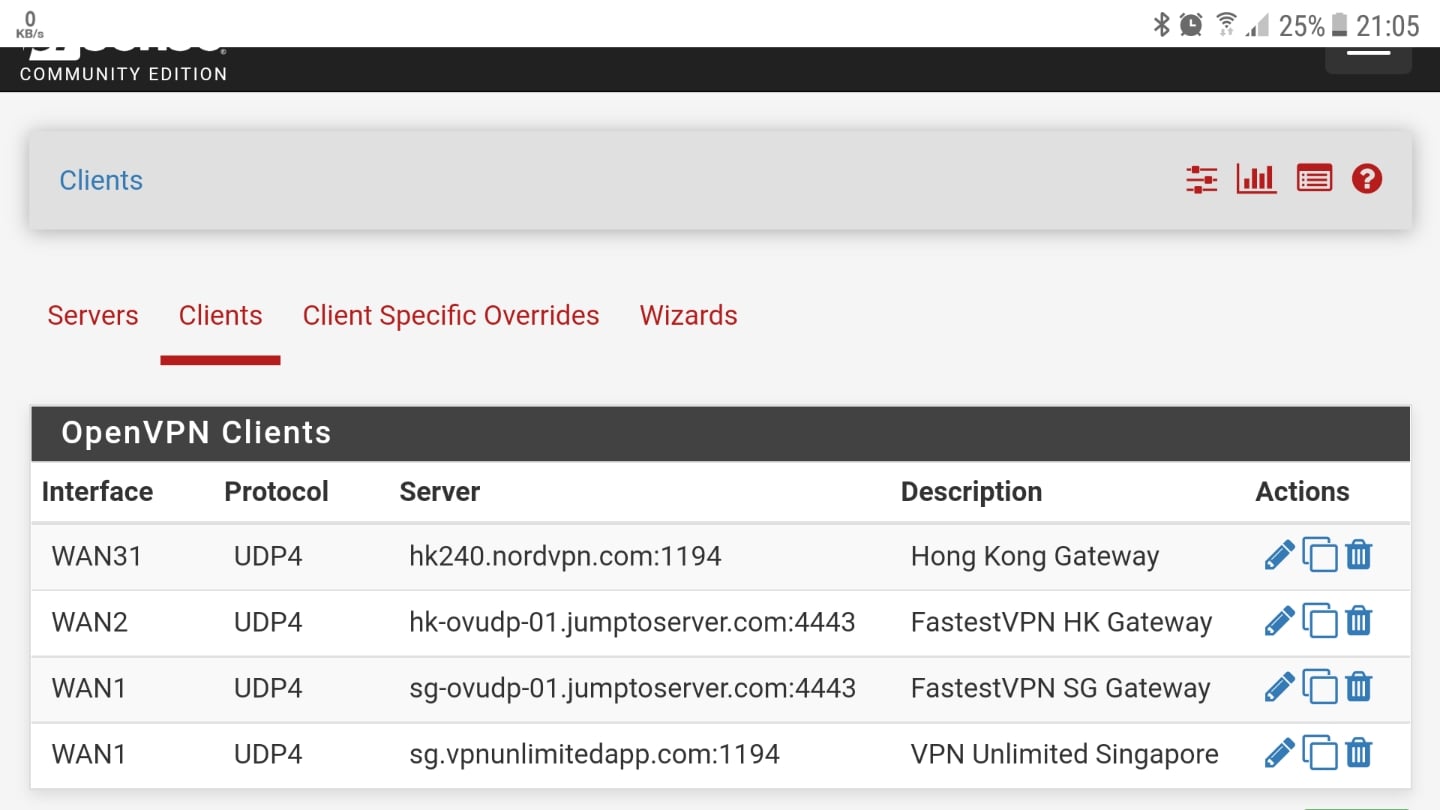Click the Server column header
The height and width of the screenshot is (810, 1440).
pyautogui.click(x=440, y=491)
